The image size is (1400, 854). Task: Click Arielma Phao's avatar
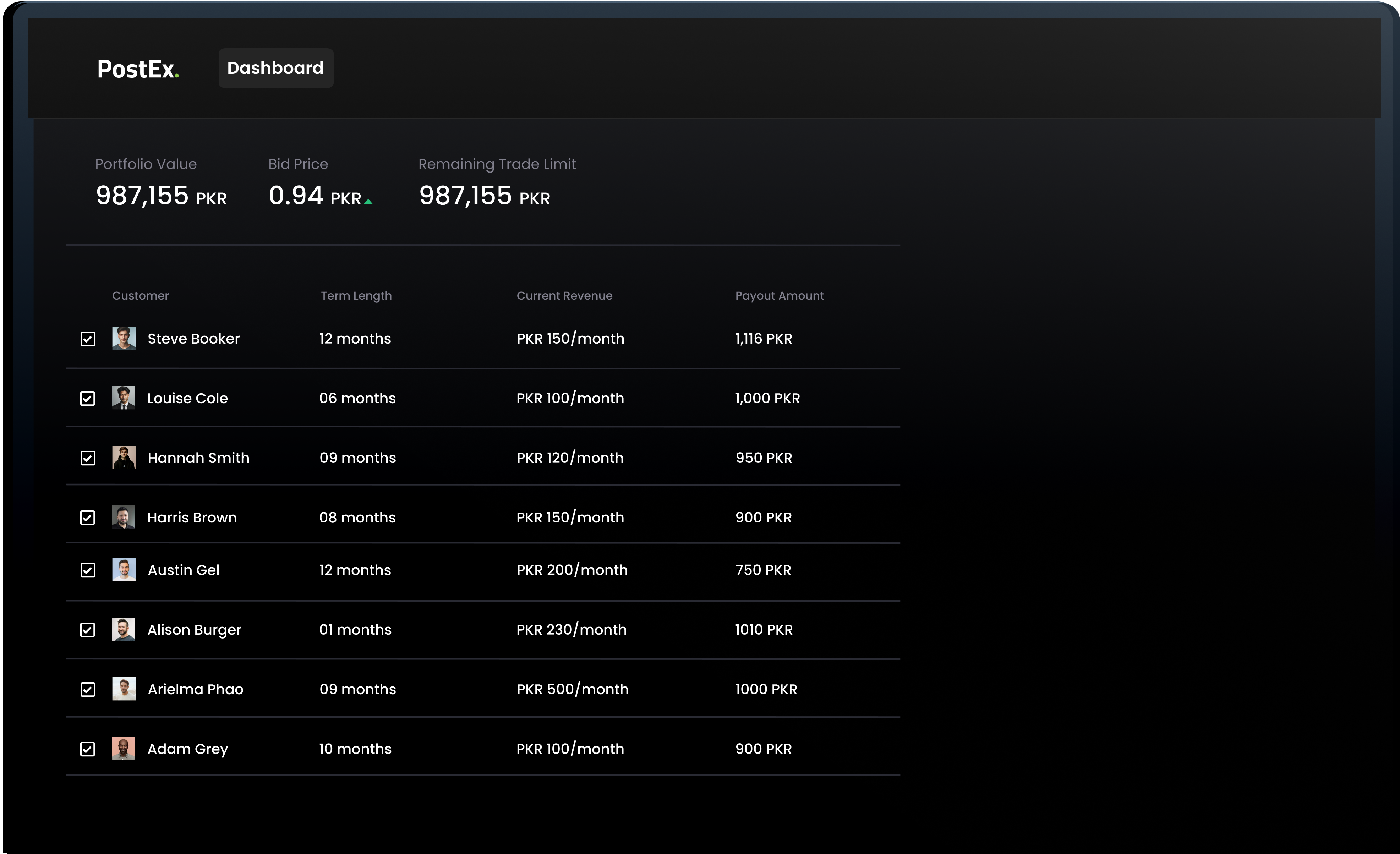[x=124, y=689]
